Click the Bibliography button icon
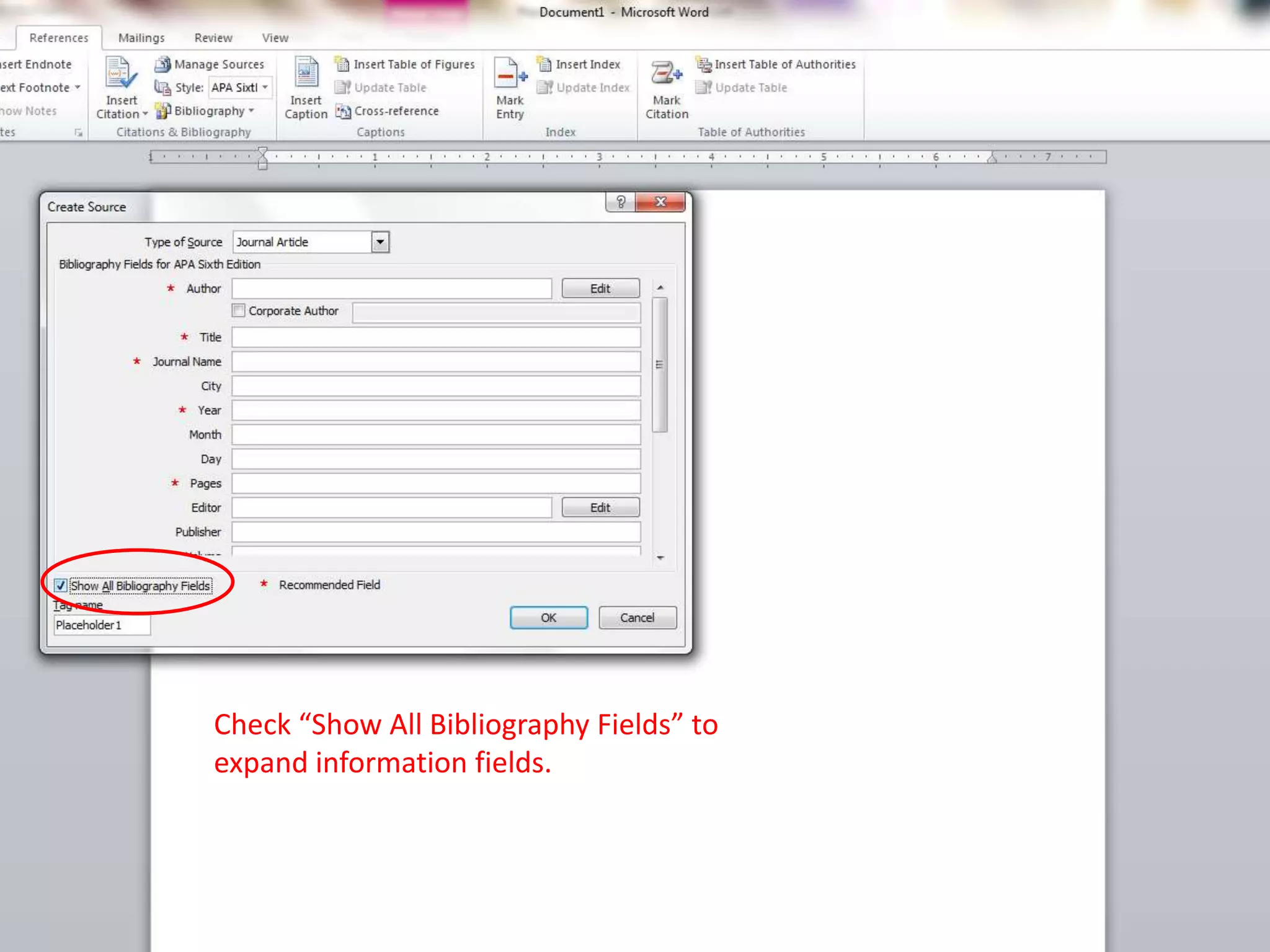1270x952 pixels. [x=162, y=111]
